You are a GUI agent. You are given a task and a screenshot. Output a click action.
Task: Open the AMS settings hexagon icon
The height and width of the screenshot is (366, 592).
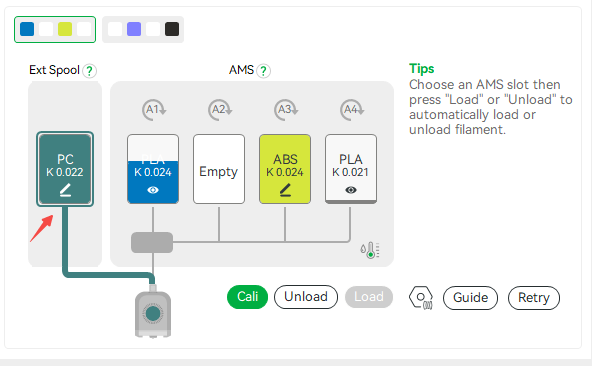(x=421, y=298)
